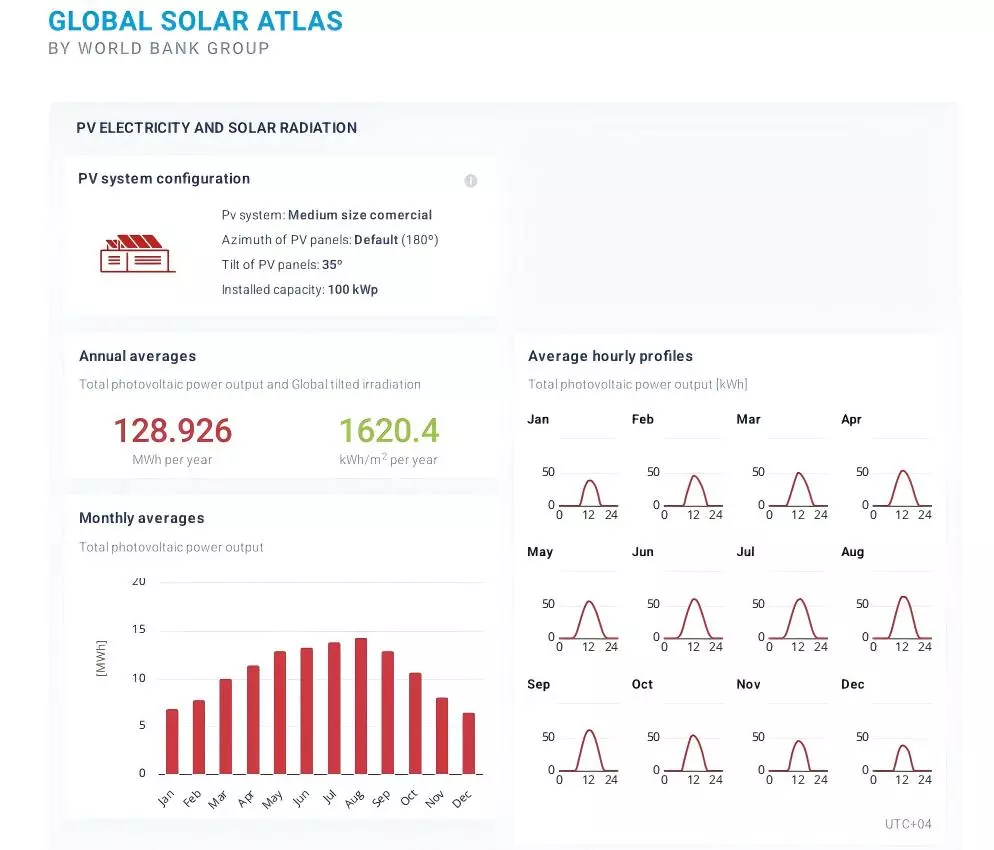The image size is (994, 850).
Task: Click the 'By World Bank Group' subtitle
Action: coord(159,48)
